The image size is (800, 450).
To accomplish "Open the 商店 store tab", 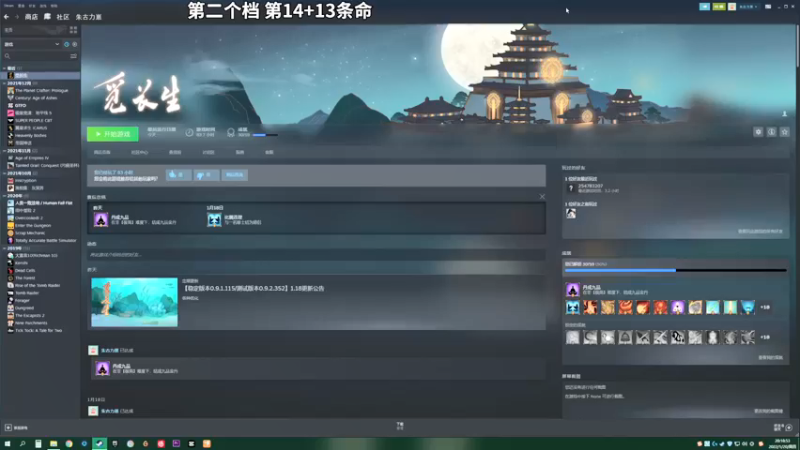I will point(31,17).
